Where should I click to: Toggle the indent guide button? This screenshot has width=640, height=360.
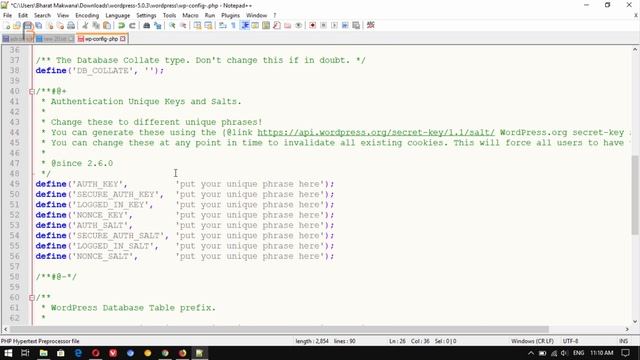245,25
